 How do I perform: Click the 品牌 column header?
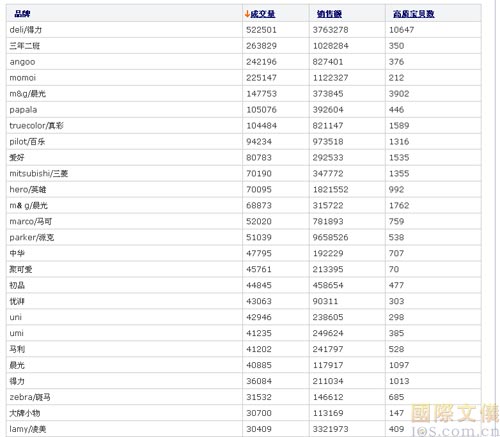coord(22,14)
